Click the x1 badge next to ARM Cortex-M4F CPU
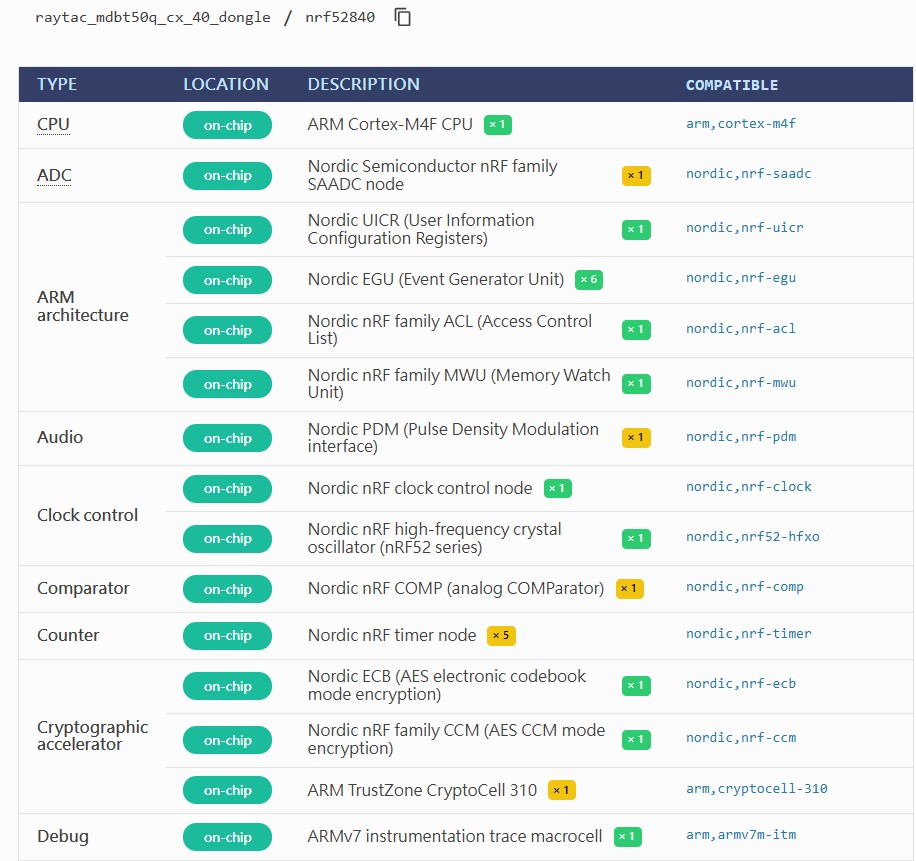 point(497,125)
